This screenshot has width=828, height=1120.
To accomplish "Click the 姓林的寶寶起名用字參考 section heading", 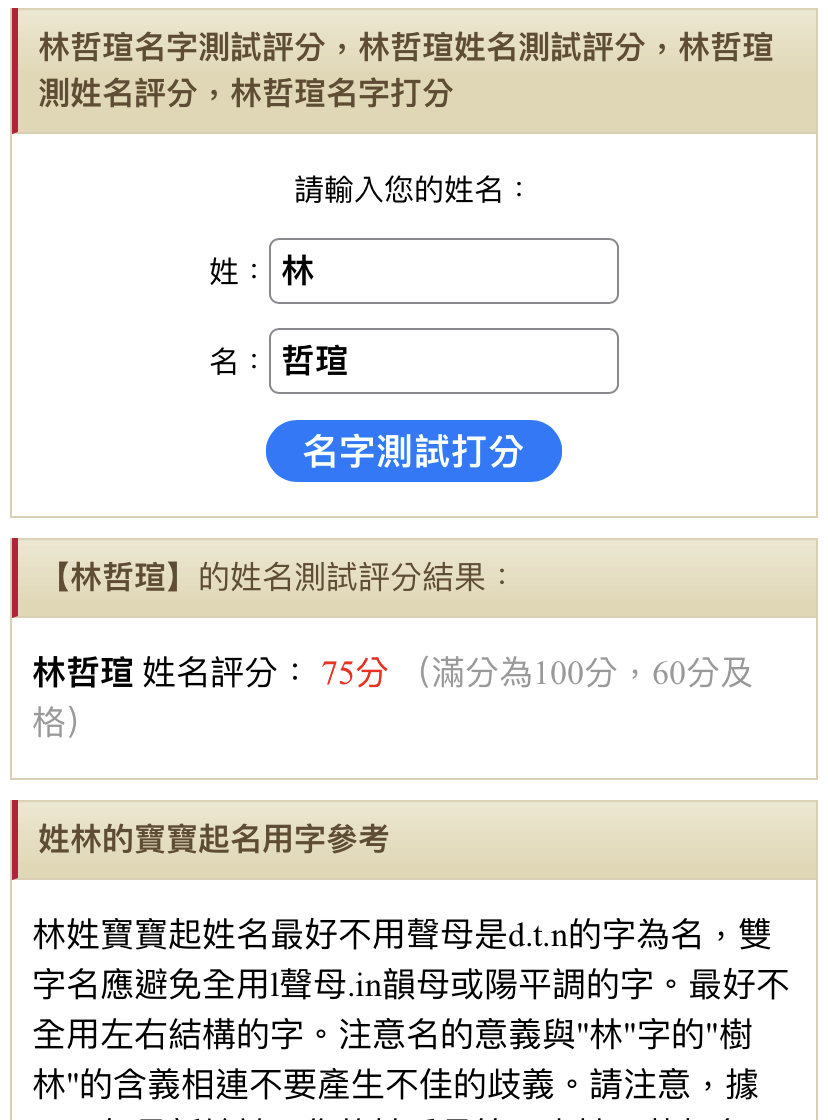I will pos(213,839).
